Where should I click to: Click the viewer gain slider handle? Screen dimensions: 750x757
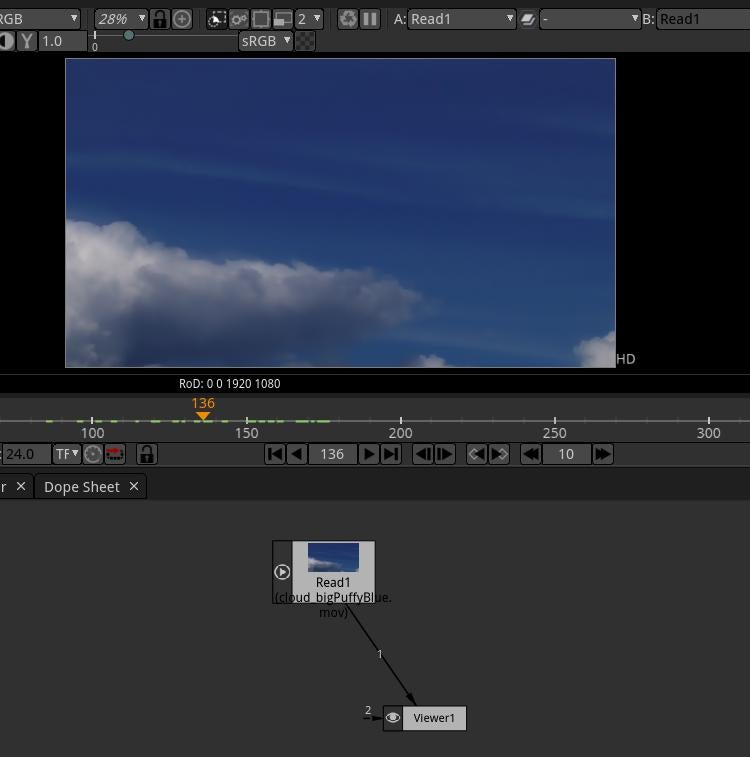click(x=128, y=35)
